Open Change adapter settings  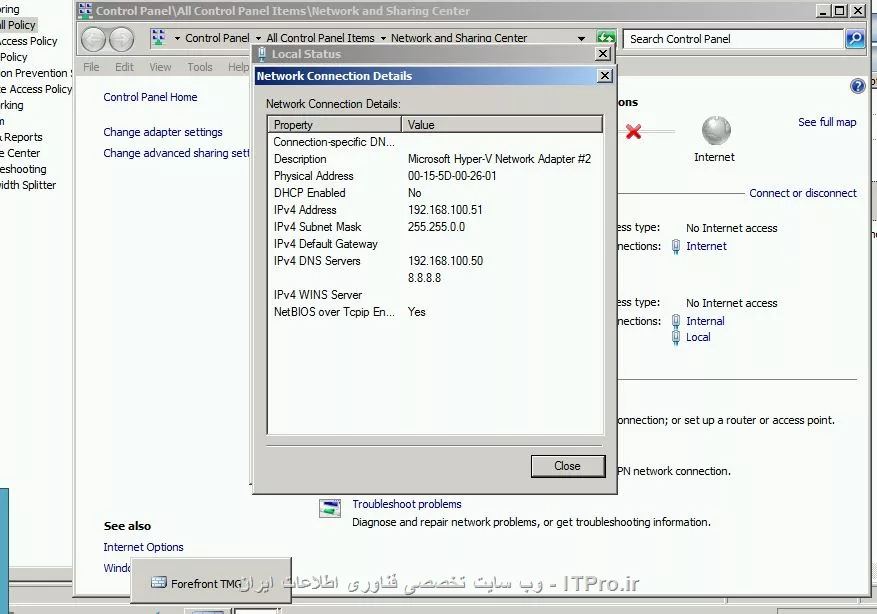click(x=163, y=133)
